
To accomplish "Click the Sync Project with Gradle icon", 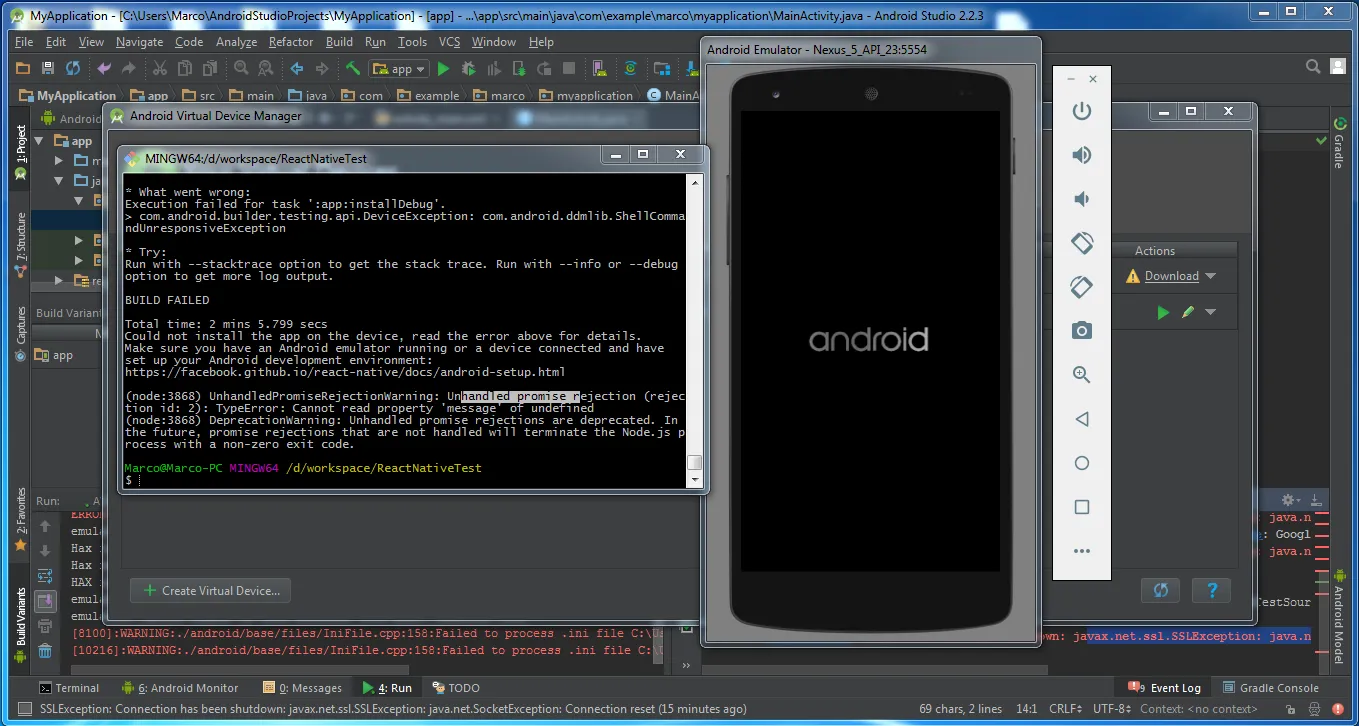I will pos(630,69).
